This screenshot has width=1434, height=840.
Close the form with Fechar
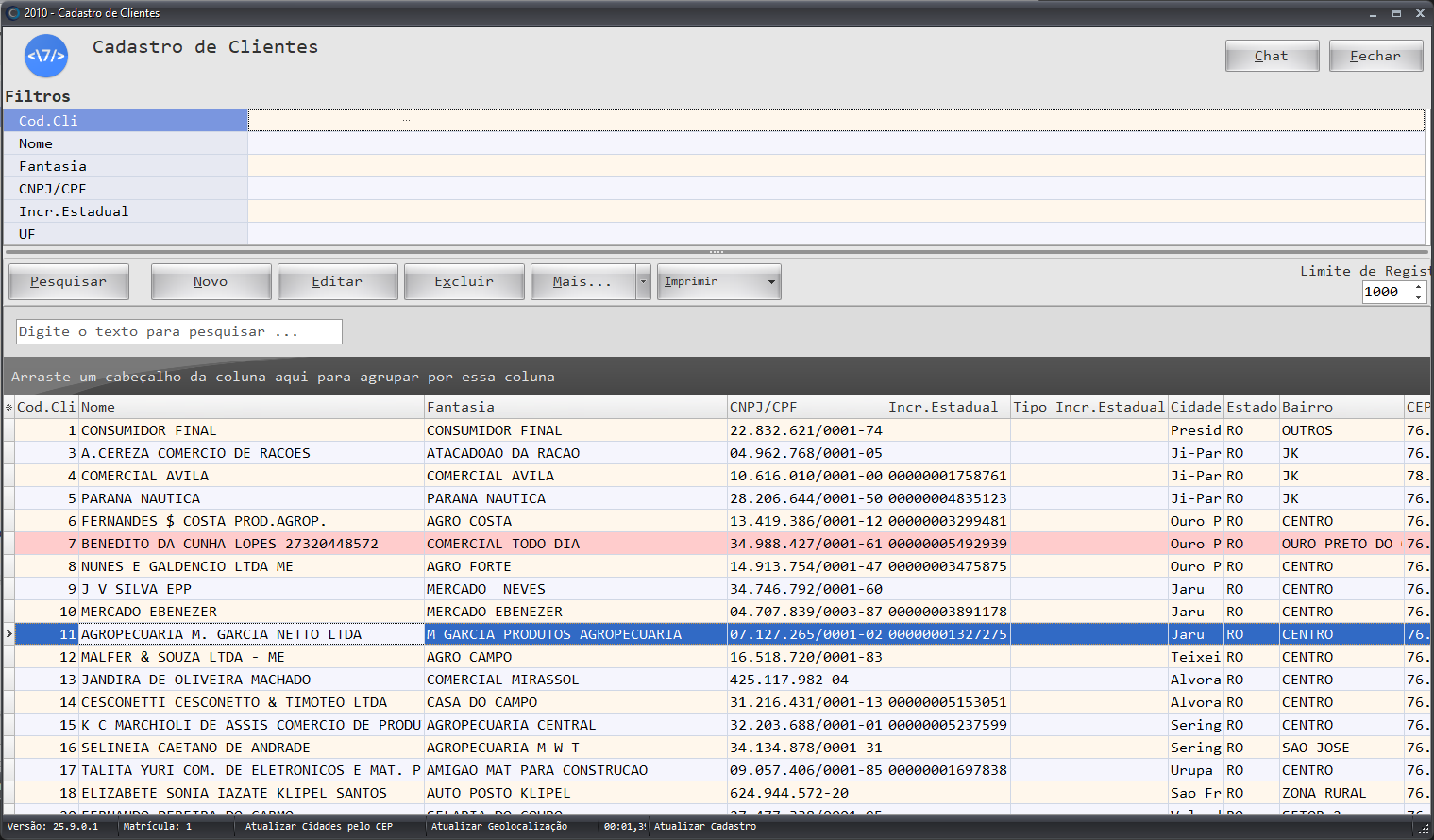[1375, 57]
